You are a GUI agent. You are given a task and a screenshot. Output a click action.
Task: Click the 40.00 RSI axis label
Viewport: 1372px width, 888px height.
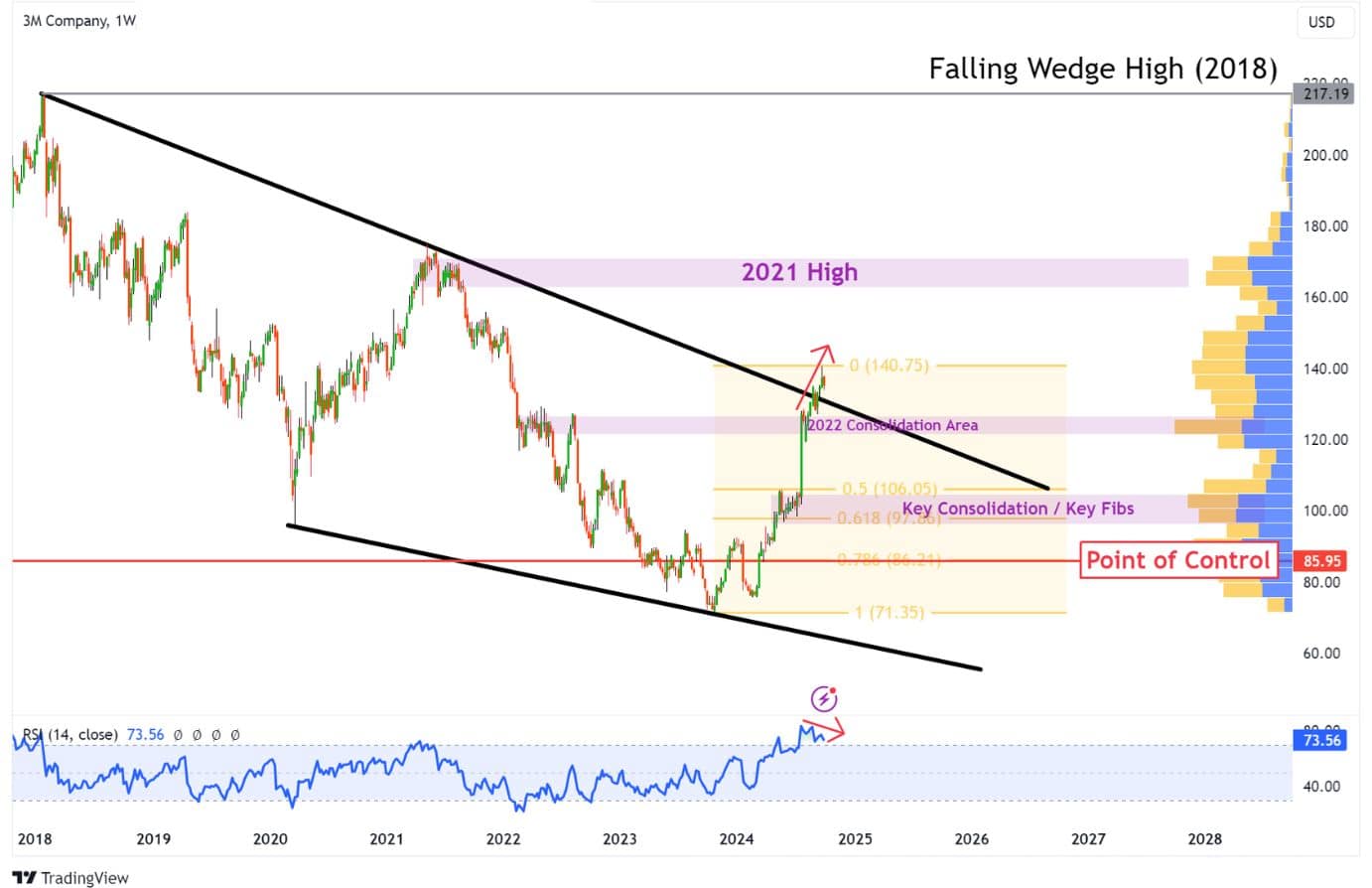click(x=1321, y=787)
